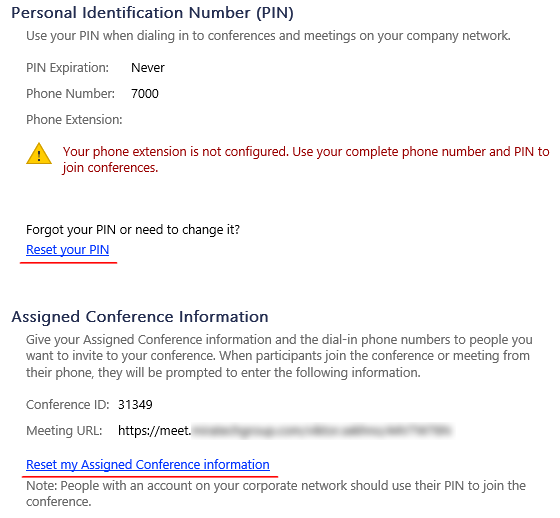Click the Meeting URL label
Viewport: 560px width, 518px height.
coord(64,431)
